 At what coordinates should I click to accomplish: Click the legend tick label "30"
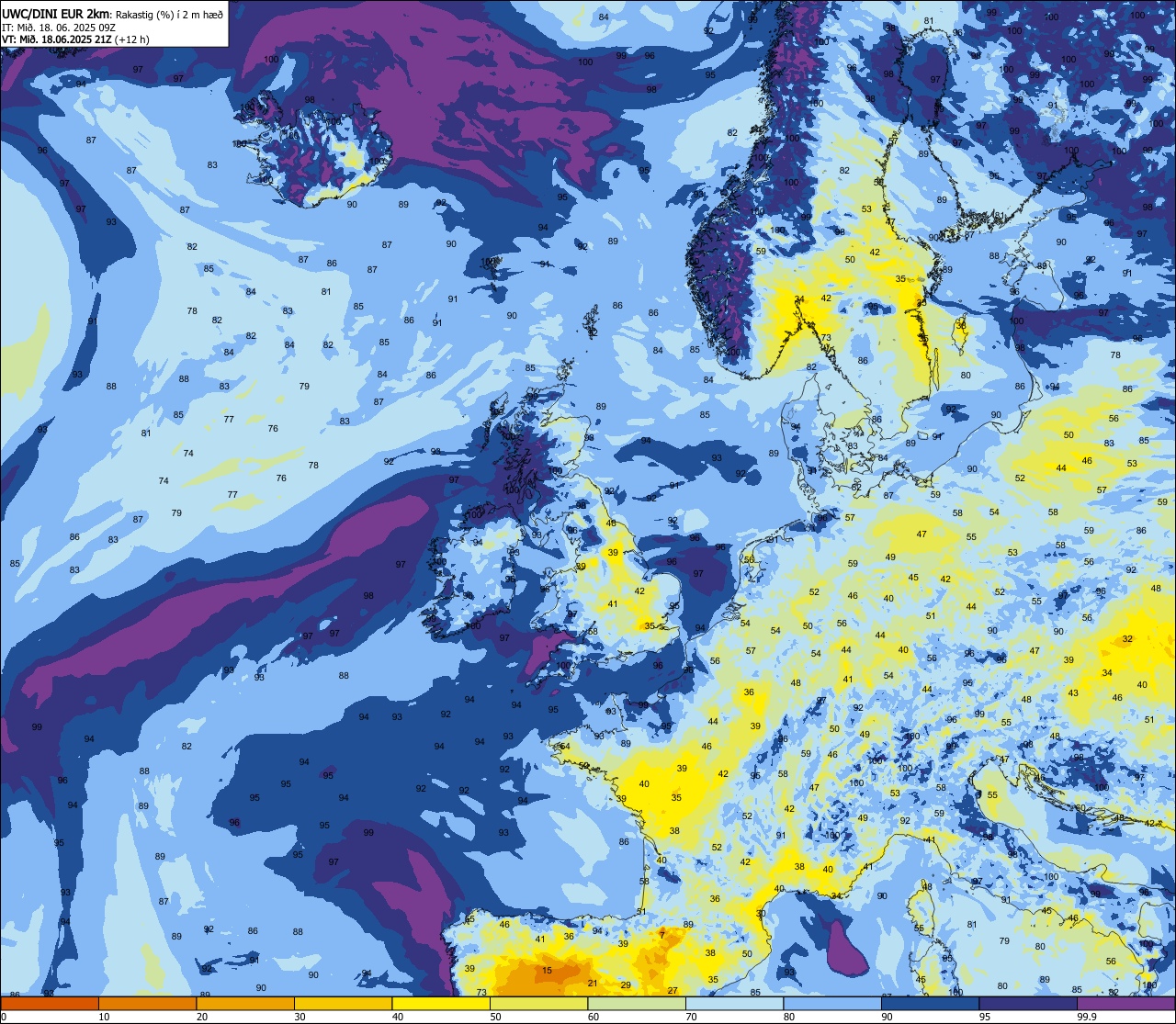tap(300, 1017)
